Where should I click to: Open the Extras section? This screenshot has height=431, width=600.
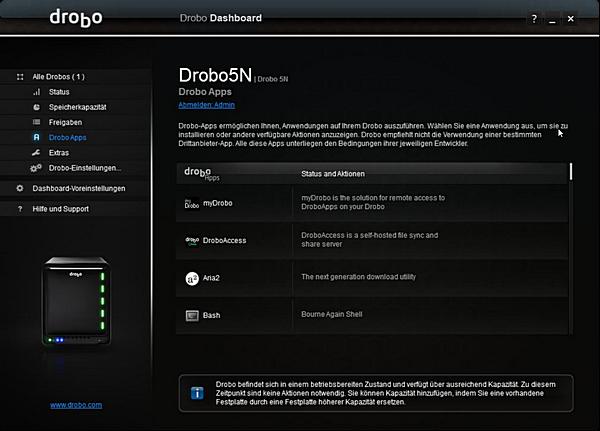[x=59, y=153]
